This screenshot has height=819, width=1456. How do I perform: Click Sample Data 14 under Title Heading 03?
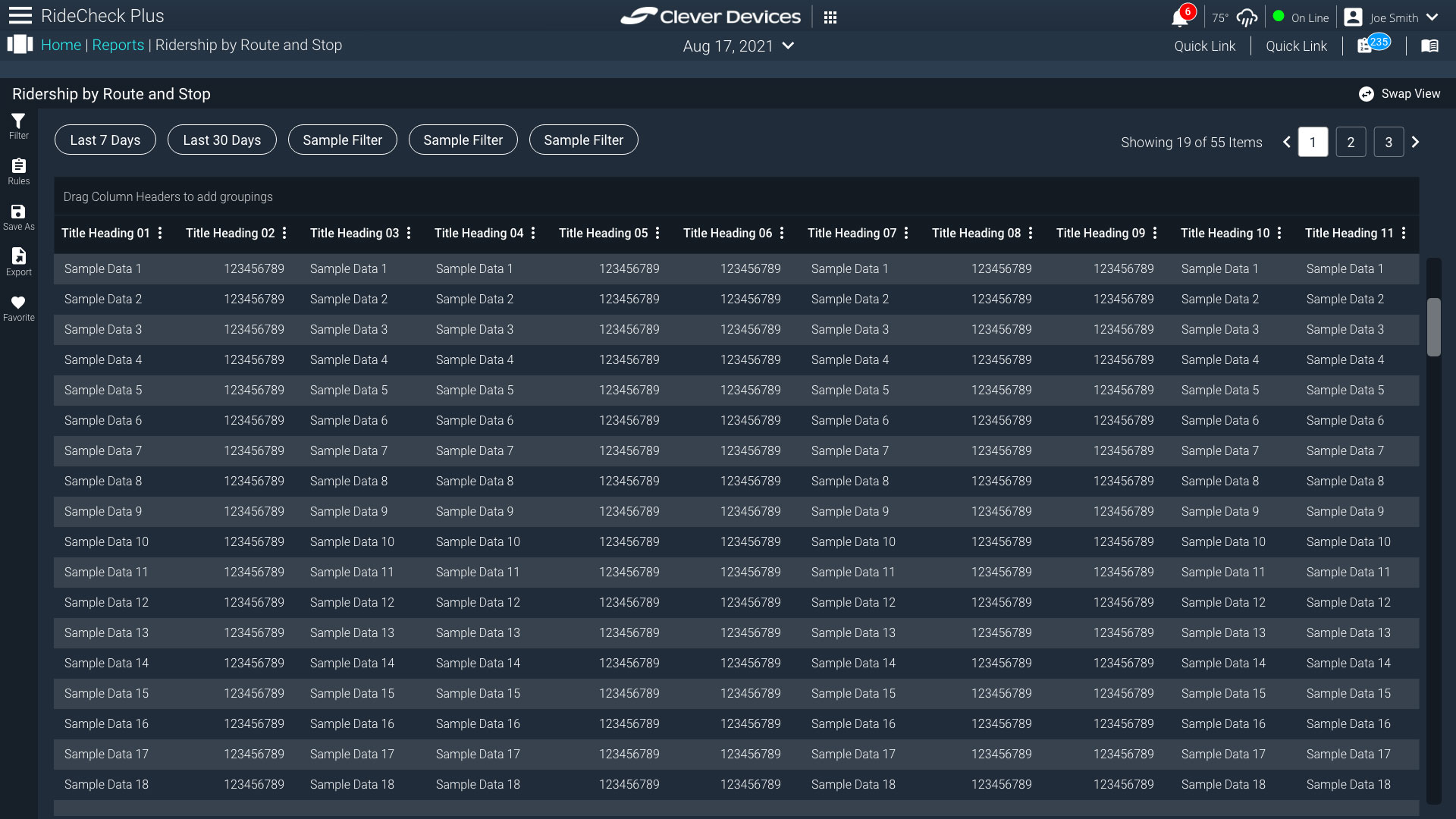coord(352,664)
